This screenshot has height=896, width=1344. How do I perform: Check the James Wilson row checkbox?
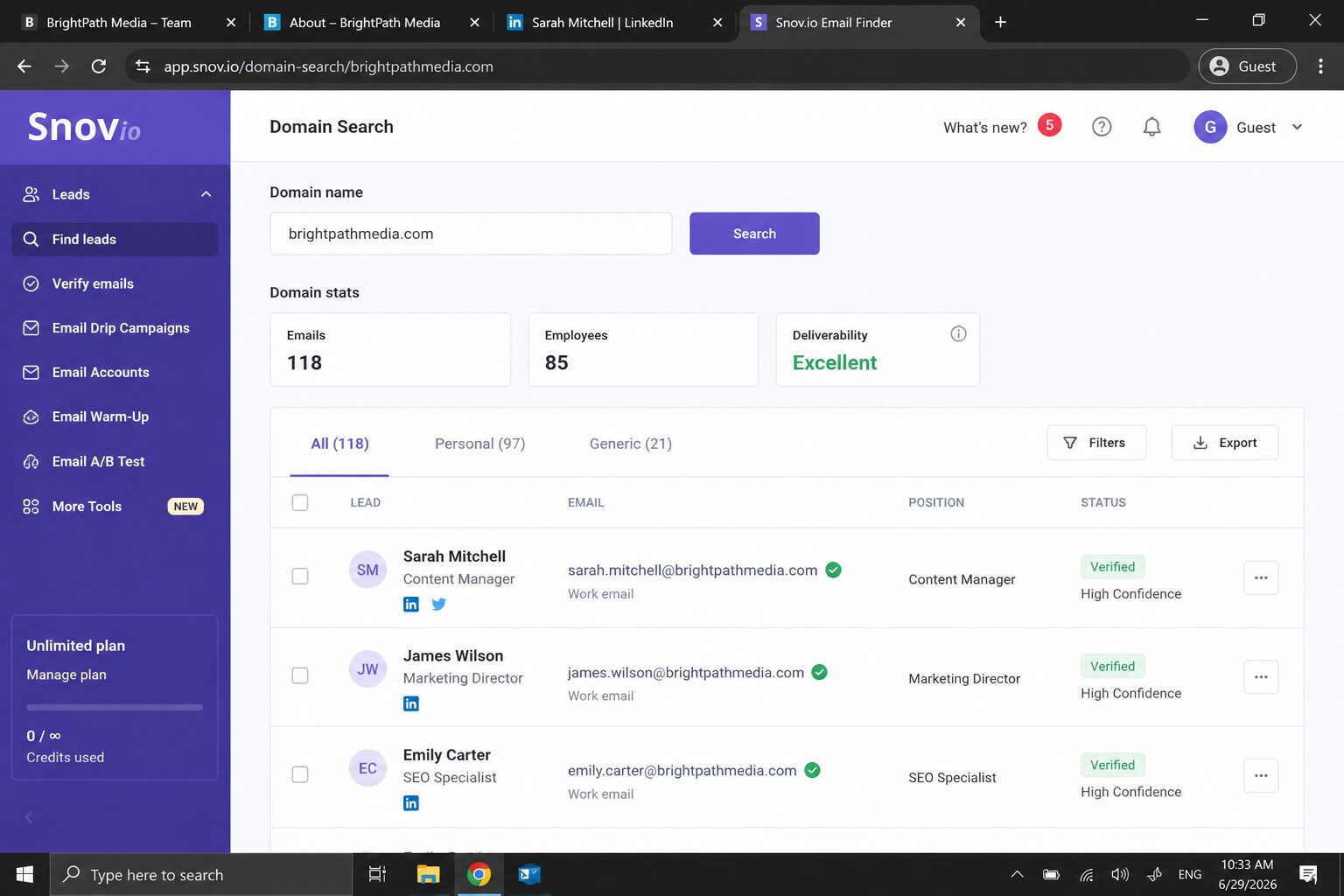300,675
